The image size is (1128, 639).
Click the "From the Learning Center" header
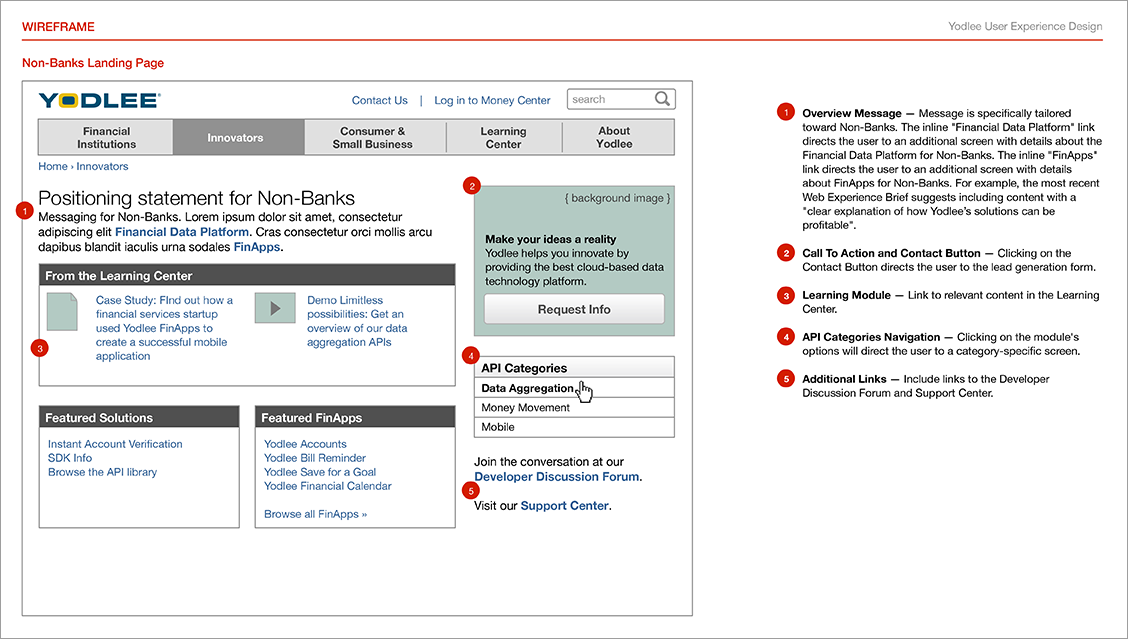pos(247,275)
